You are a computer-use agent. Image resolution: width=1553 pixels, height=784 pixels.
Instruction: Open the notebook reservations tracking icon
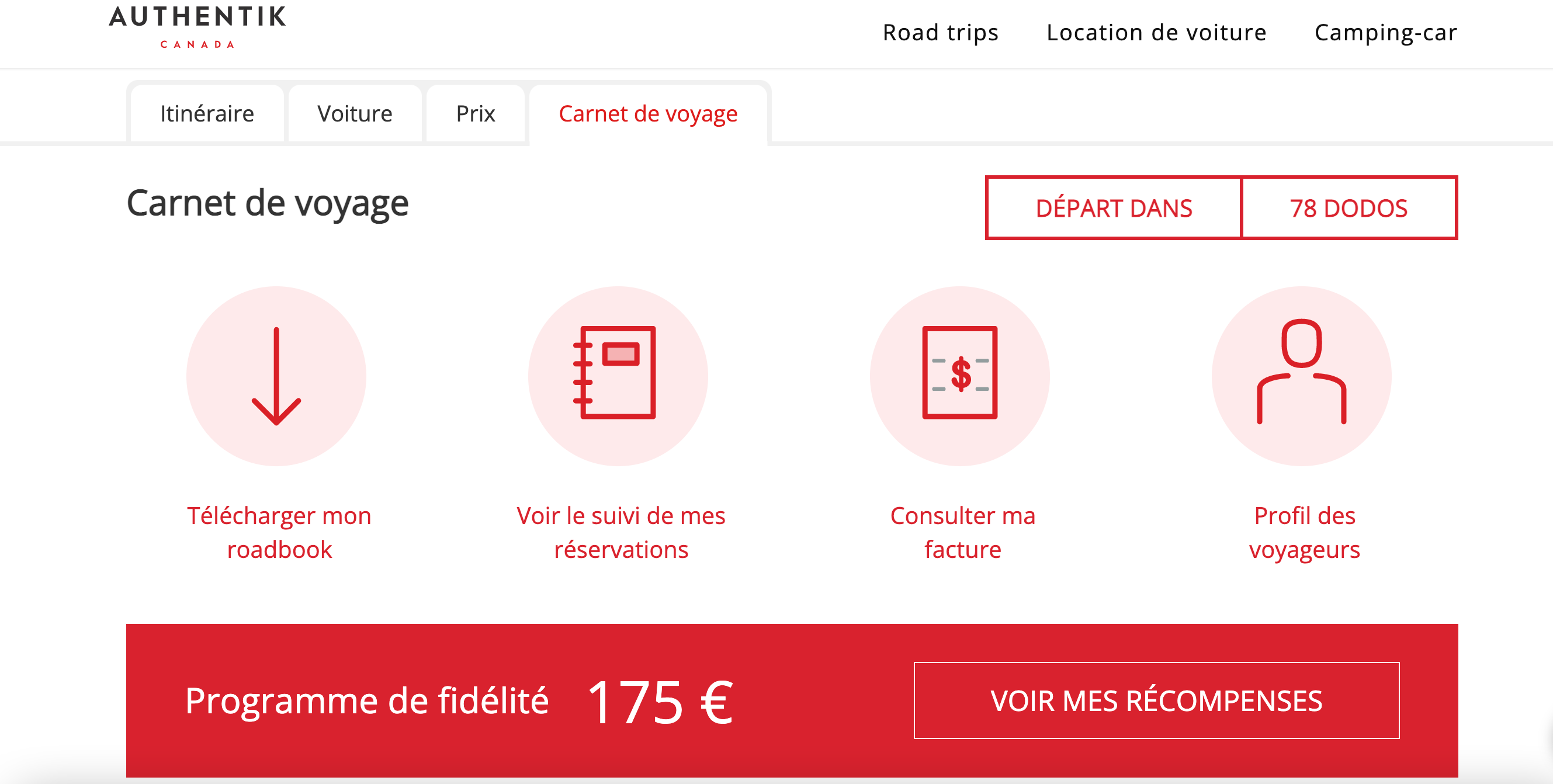(x=618, y=376)
